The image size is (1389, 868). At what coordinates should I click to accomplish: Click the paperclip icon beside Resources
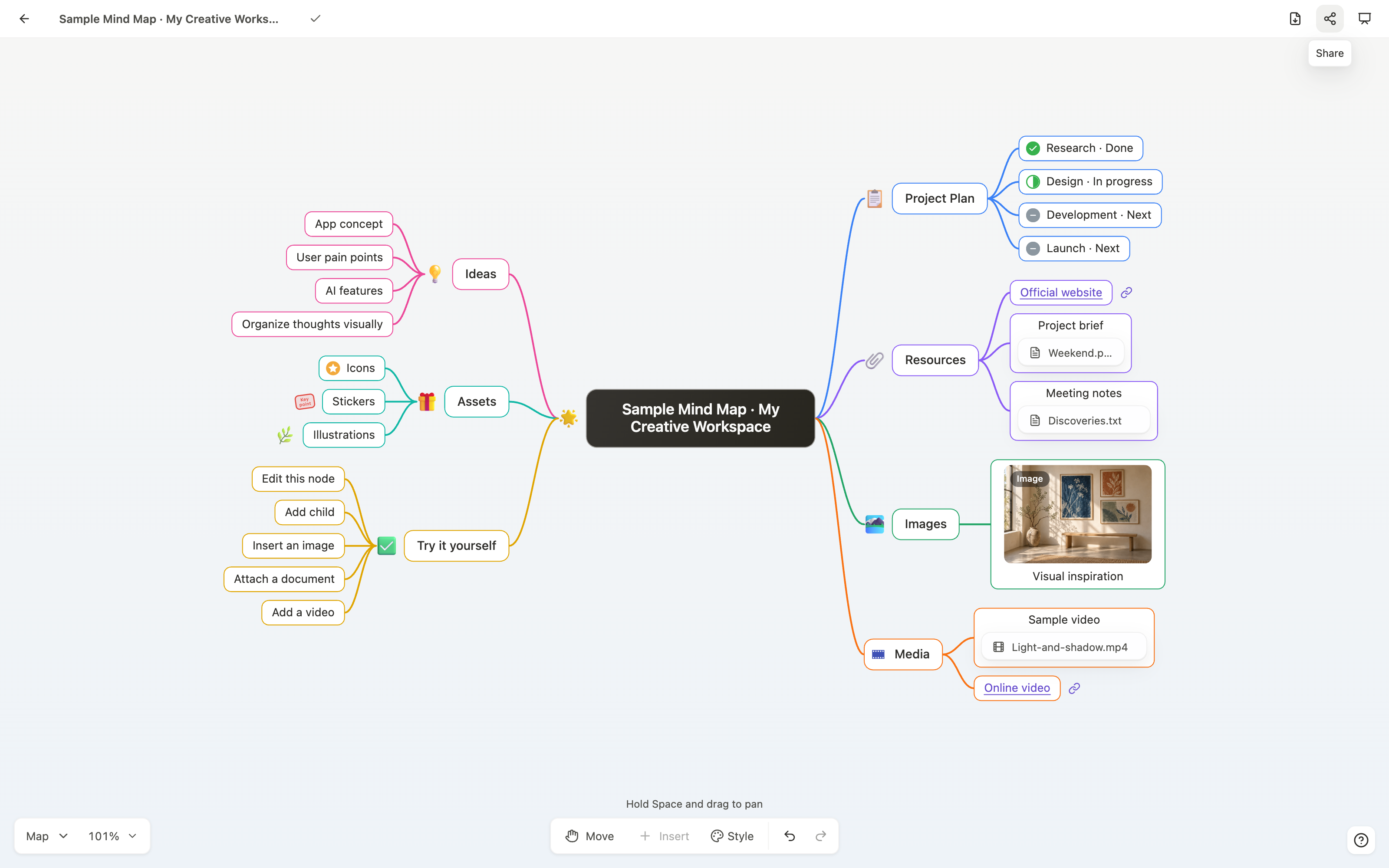874,360
